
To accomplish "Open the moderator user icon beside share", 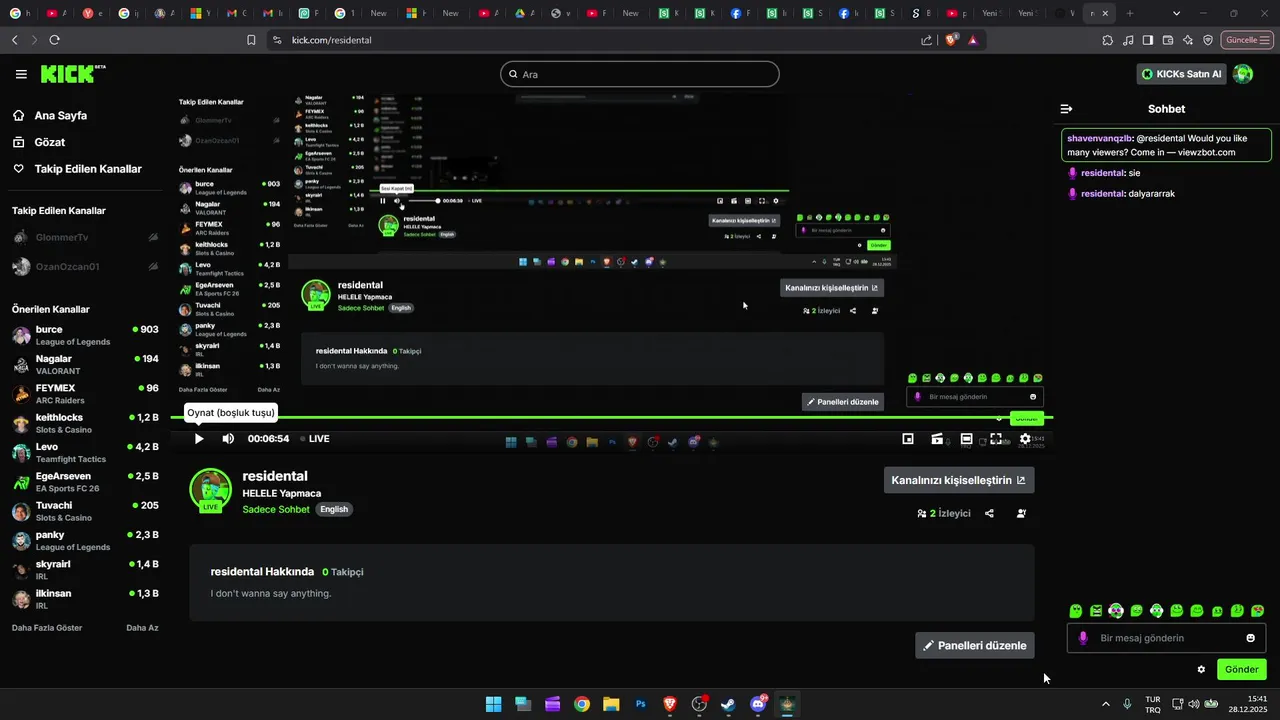I will coord(1021,513).
